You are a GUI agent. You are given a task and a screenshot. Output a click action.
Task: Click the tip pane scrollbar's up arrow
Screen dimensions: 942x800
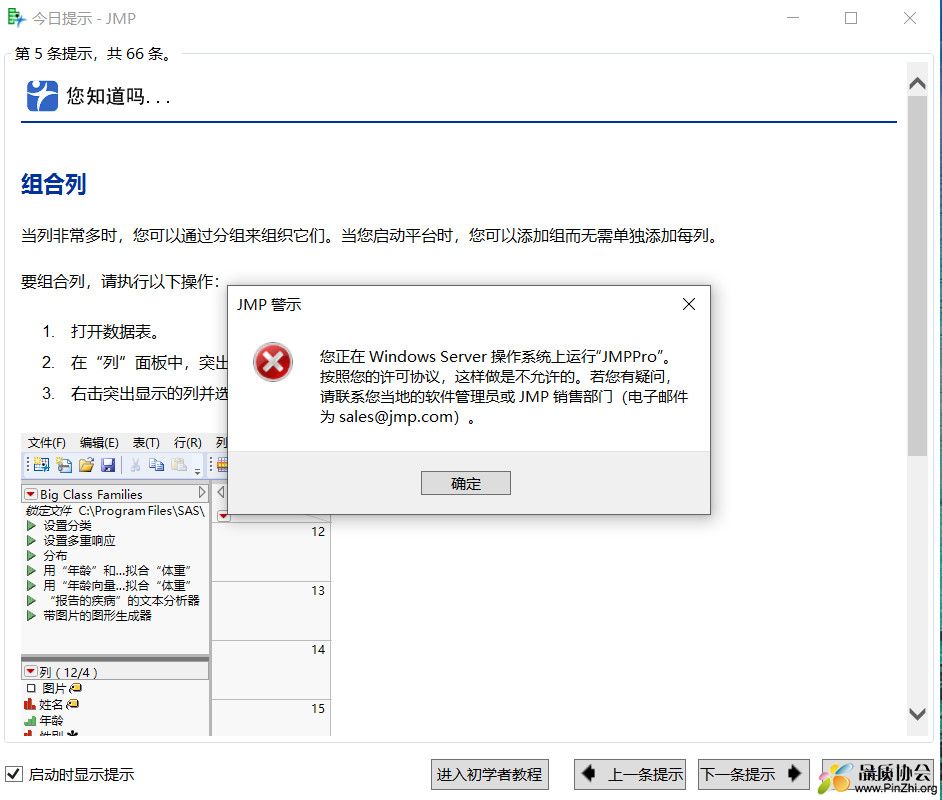(x=917, y=83)
